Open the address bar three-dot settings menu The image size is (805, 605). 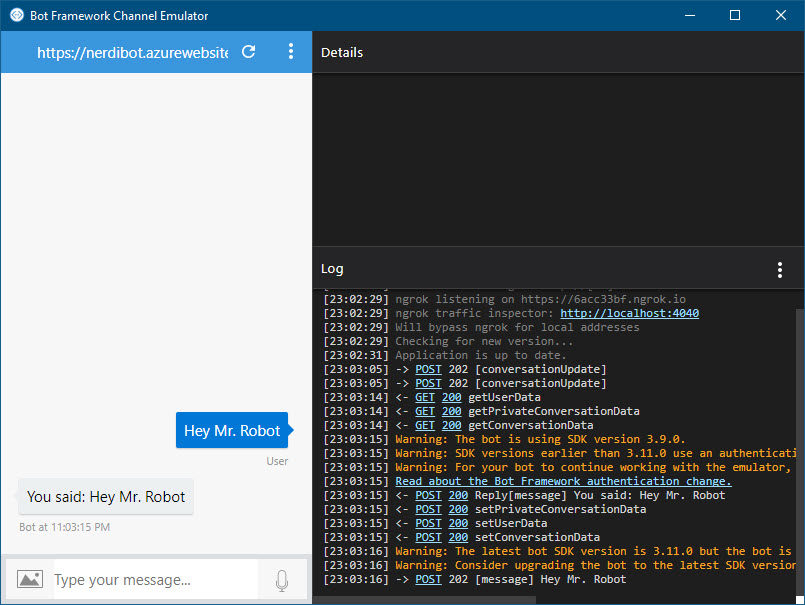pyautogui.click(x=291, y=51)
